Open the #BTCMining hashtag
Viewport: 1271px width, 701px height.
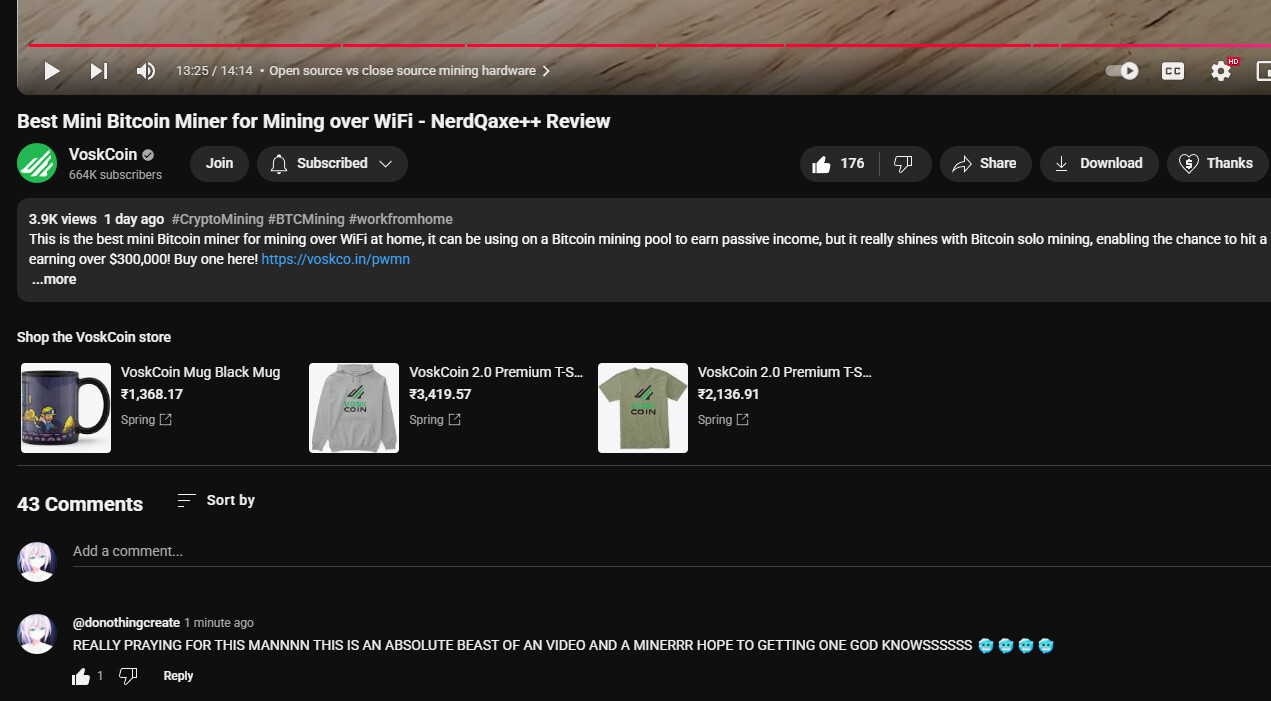(306, 219)
